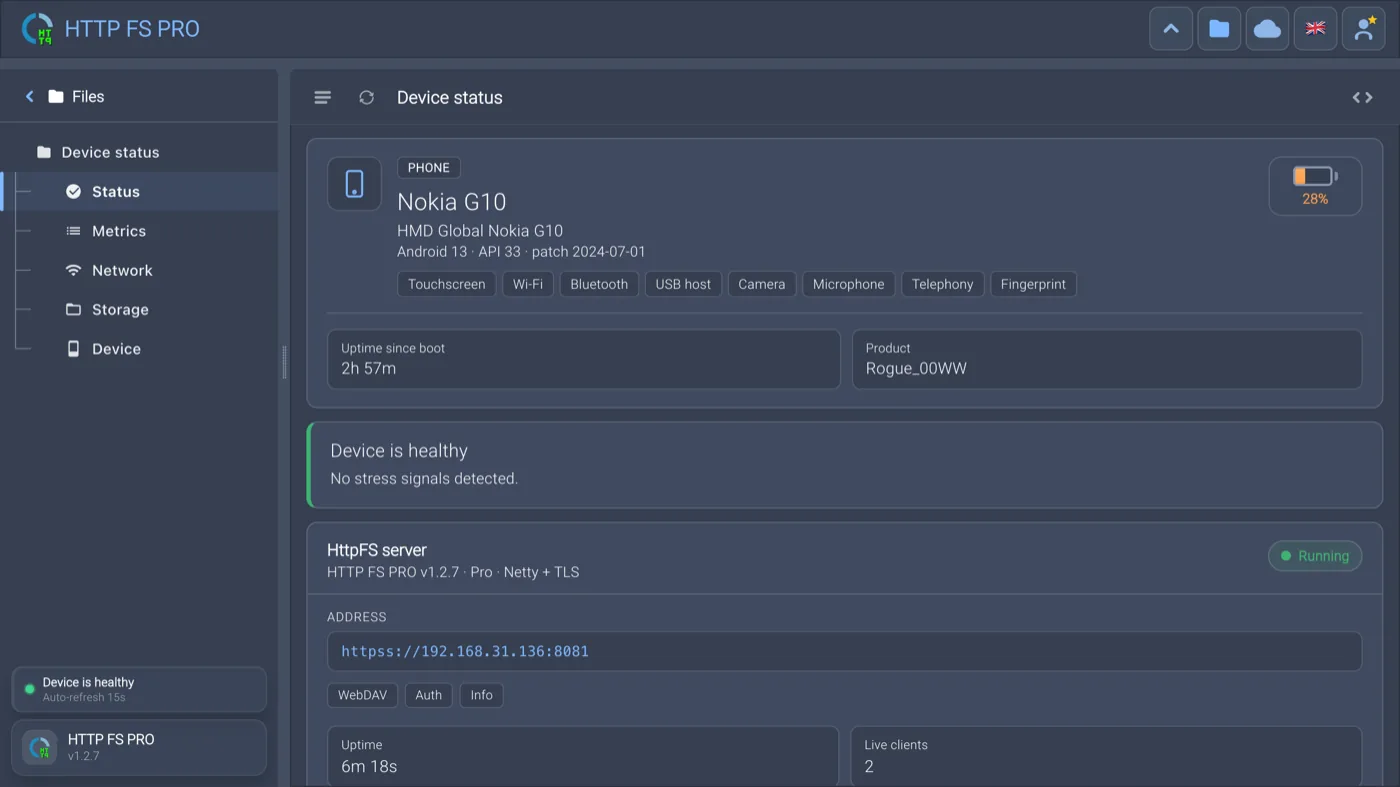Open the Network section in the sidebar
The image size is (1400, 787).
pos(141,270)
